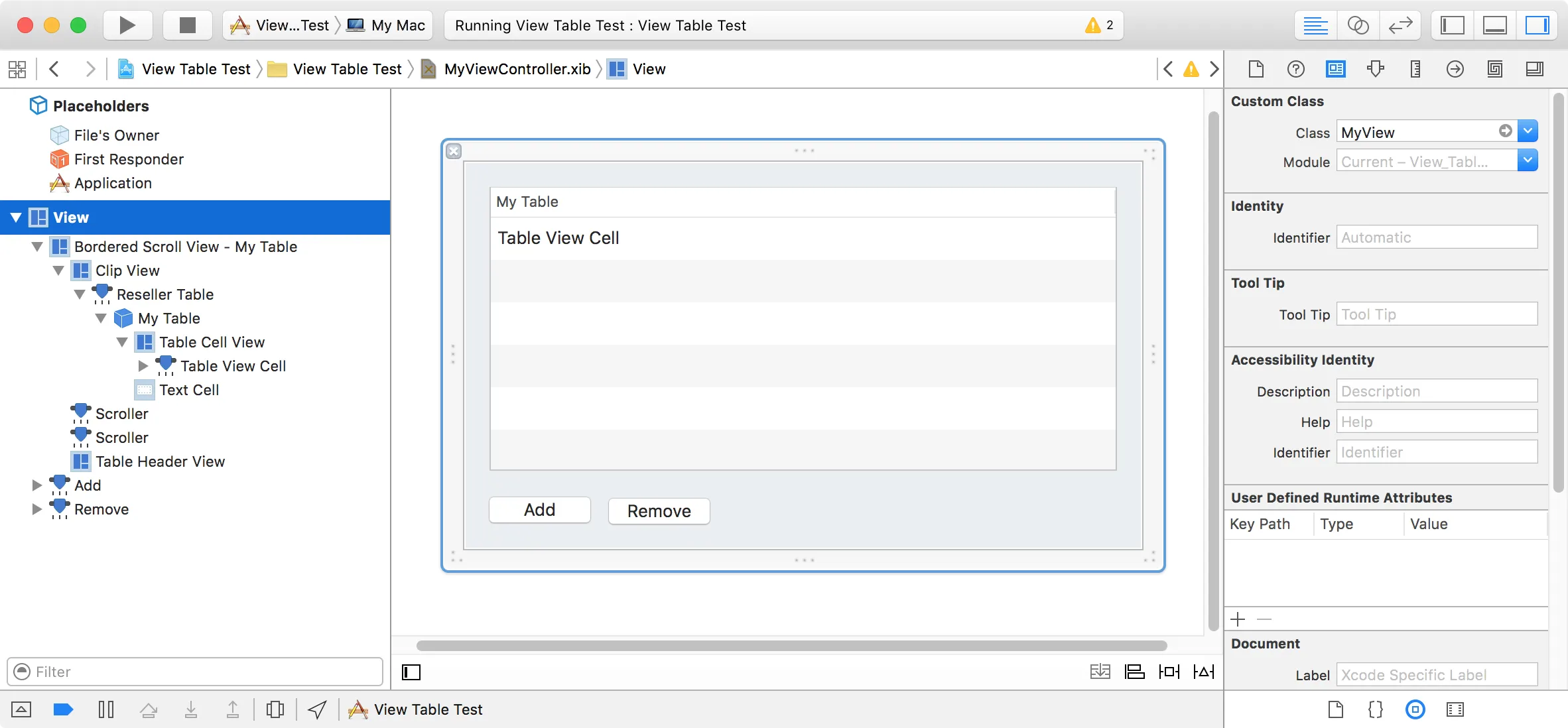Toggle the Utilities right panel visibility
The width and height of the screenshot is (1568, 728).
tap(1537, 25)
